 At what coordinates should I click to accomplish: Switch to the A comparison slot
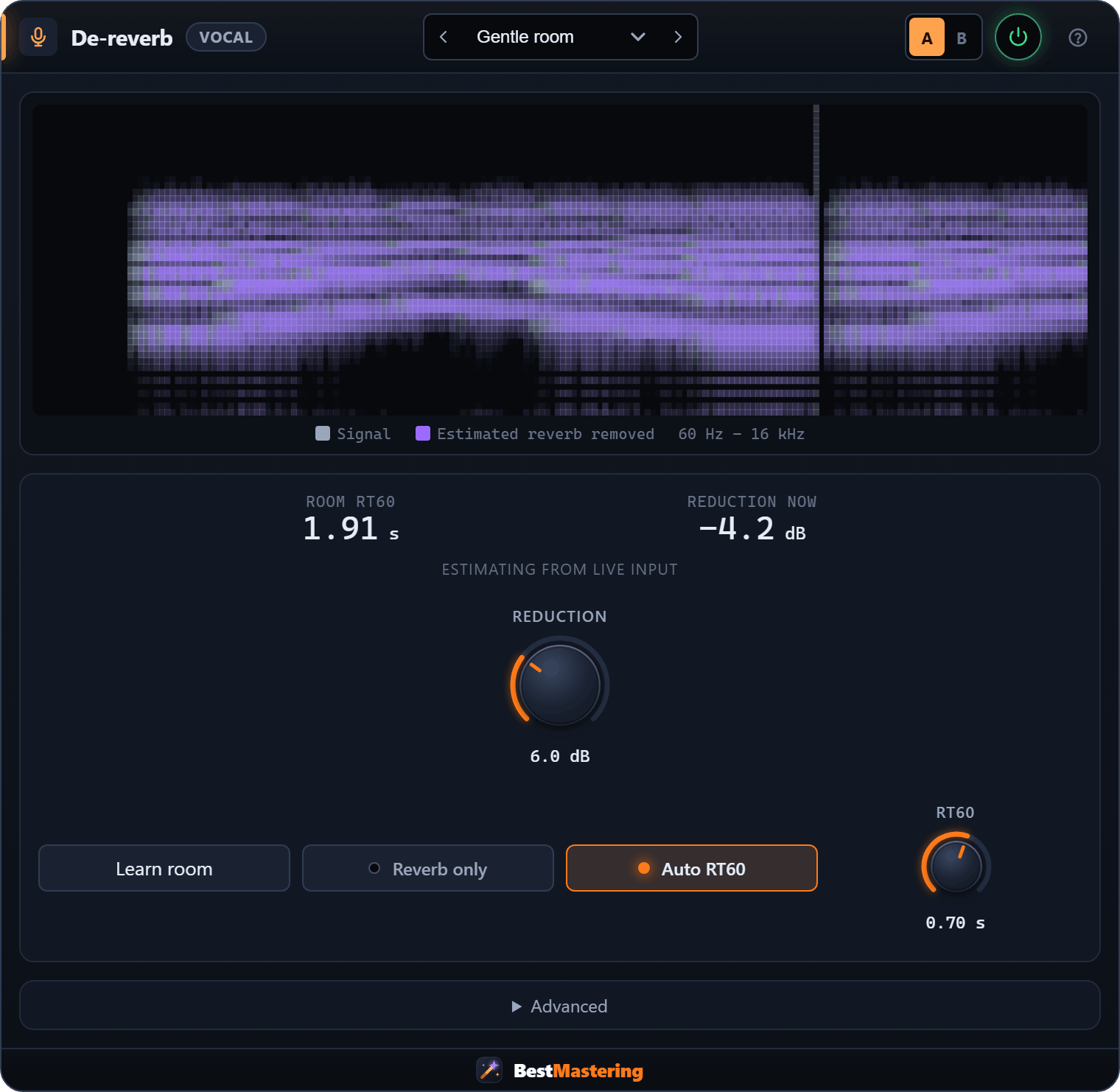(x=927, y=38)
